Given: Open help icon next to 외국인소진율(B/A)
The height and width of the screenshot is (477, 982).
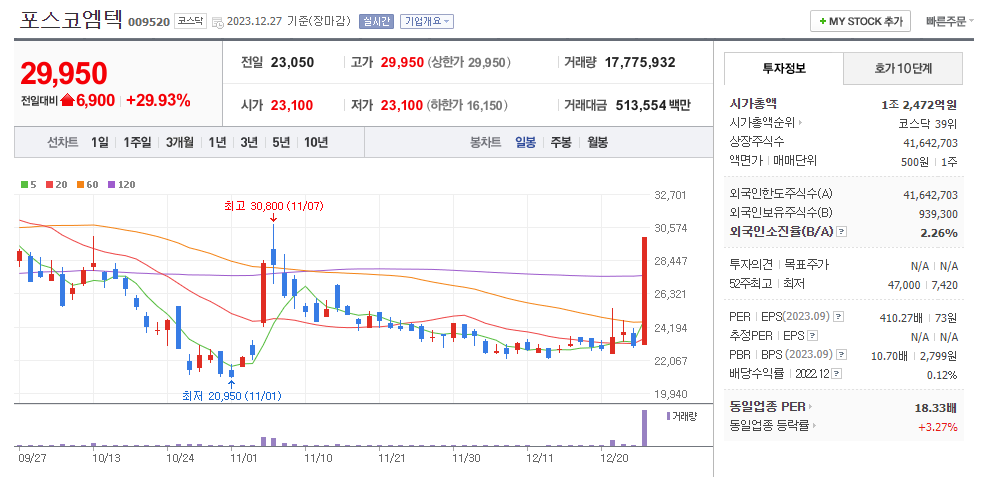Looking at the screenshot, I should click(842, 232).
